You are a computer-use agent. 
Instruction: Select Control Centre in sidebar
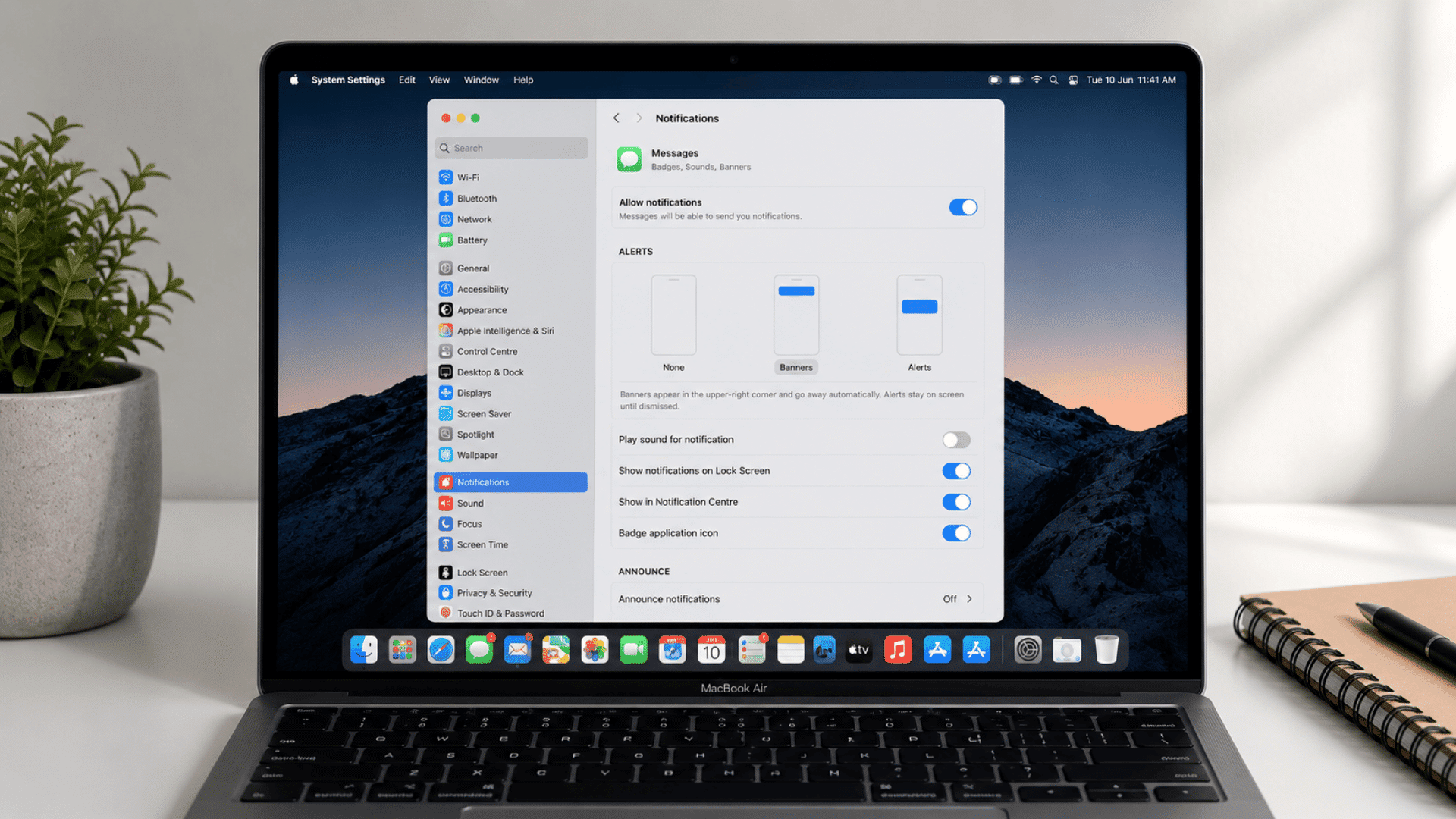[x=510, y=351]
